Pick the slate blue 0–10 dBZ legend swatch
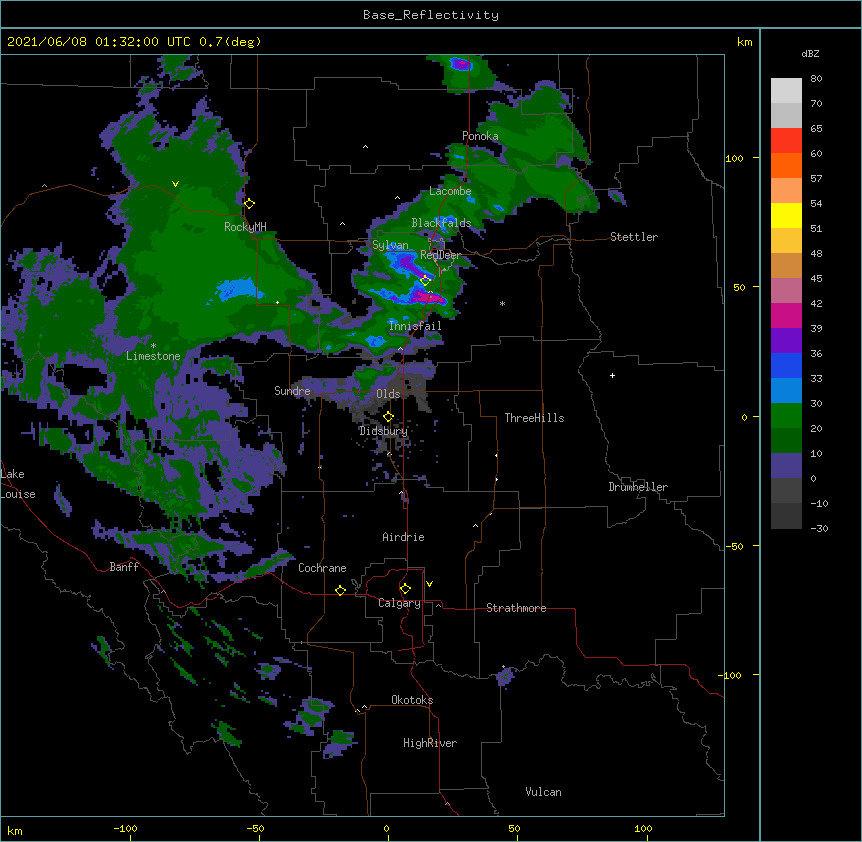 click(x=786, y=466)
